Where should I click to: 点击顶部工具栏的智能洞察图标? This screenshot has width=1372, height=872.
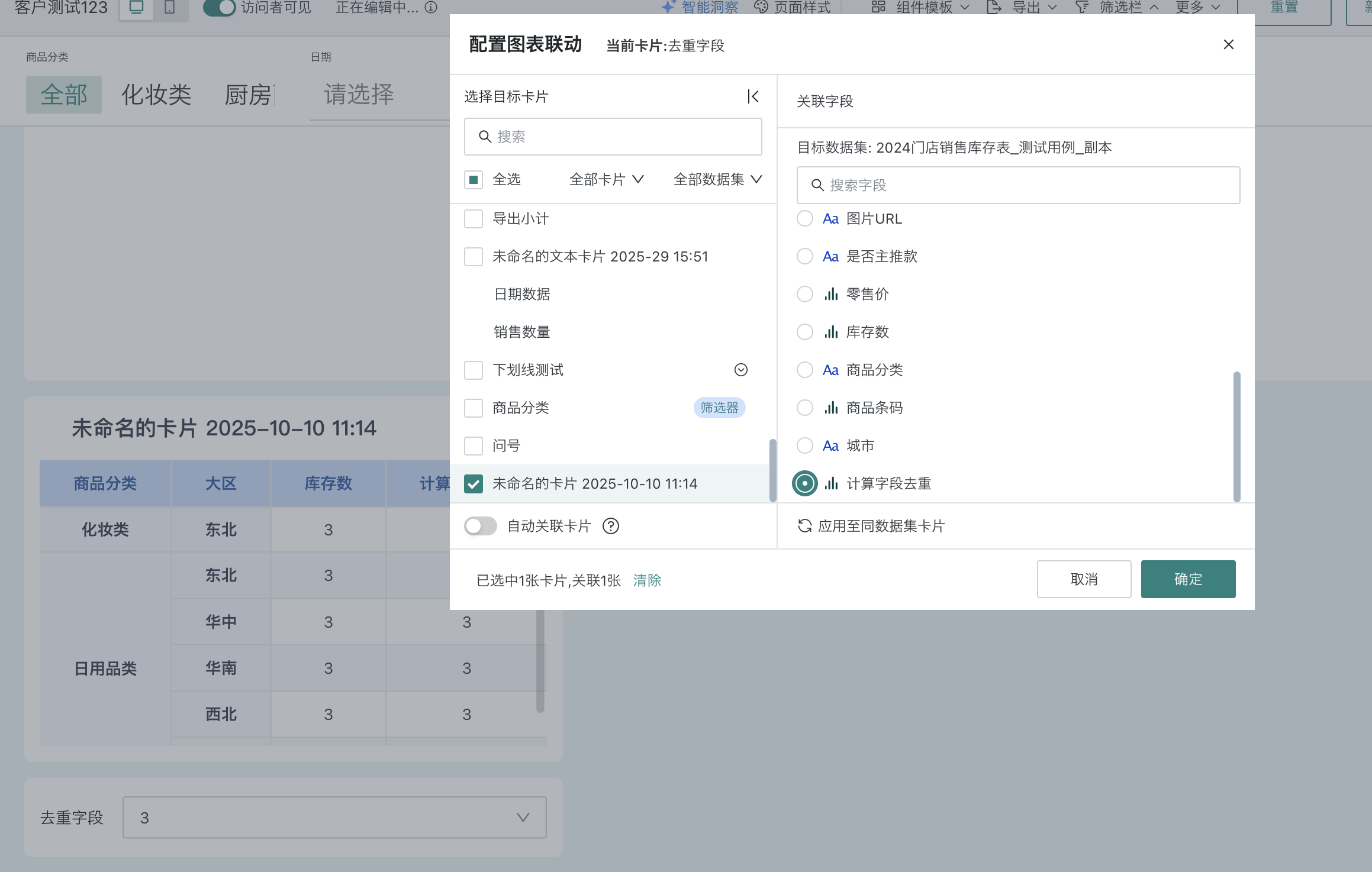pyautogui.click(x=668, y=7)
